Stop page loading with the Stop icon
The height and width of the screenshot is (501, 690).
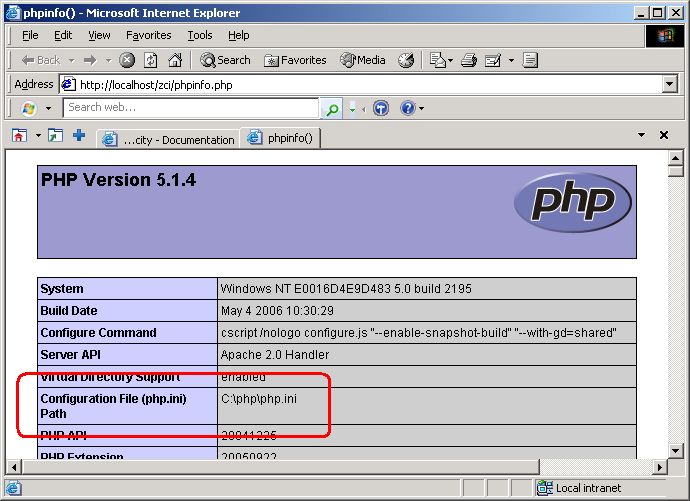pos(127,60)
